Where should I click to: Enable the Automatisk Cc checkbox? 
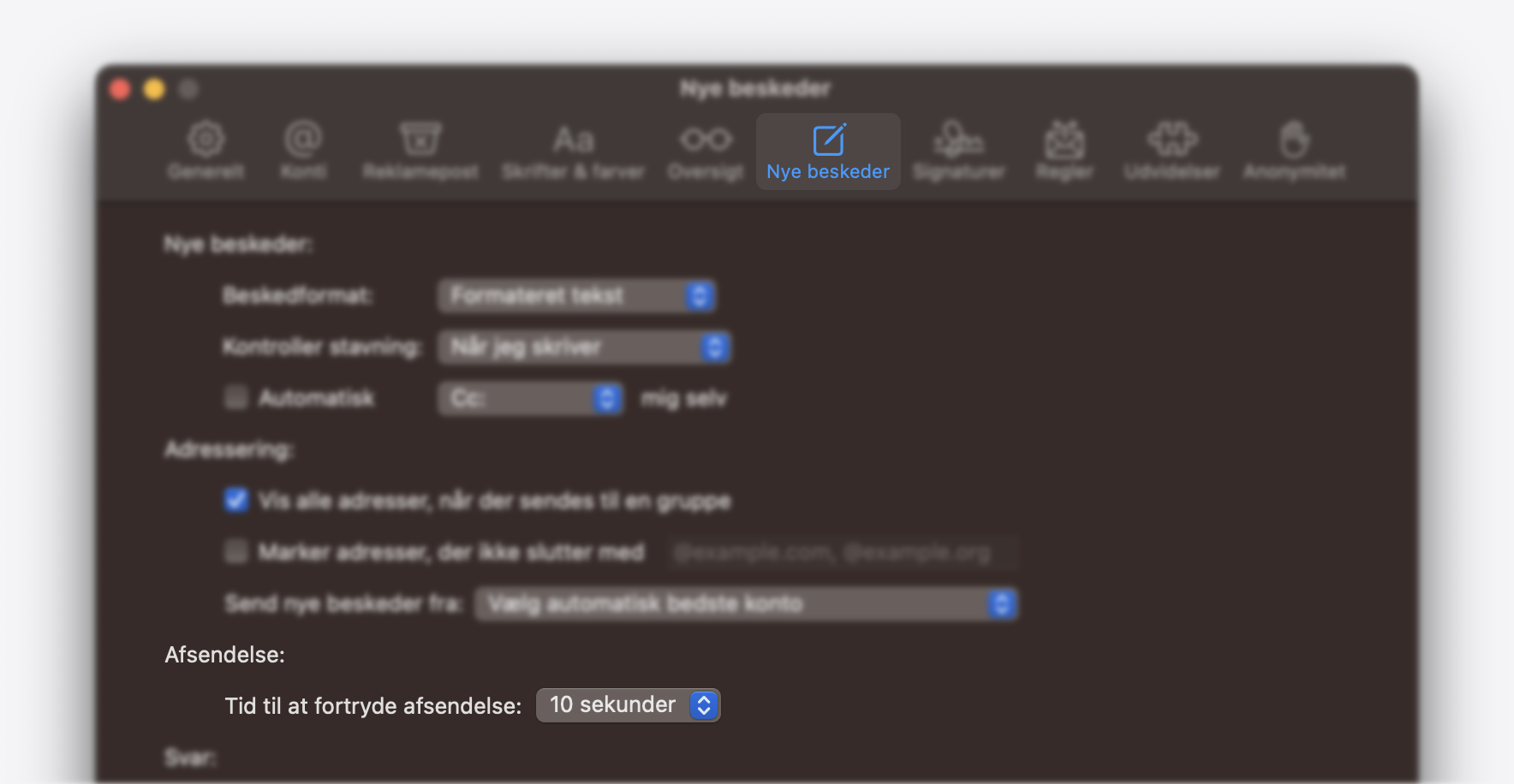tap(236, 398)
